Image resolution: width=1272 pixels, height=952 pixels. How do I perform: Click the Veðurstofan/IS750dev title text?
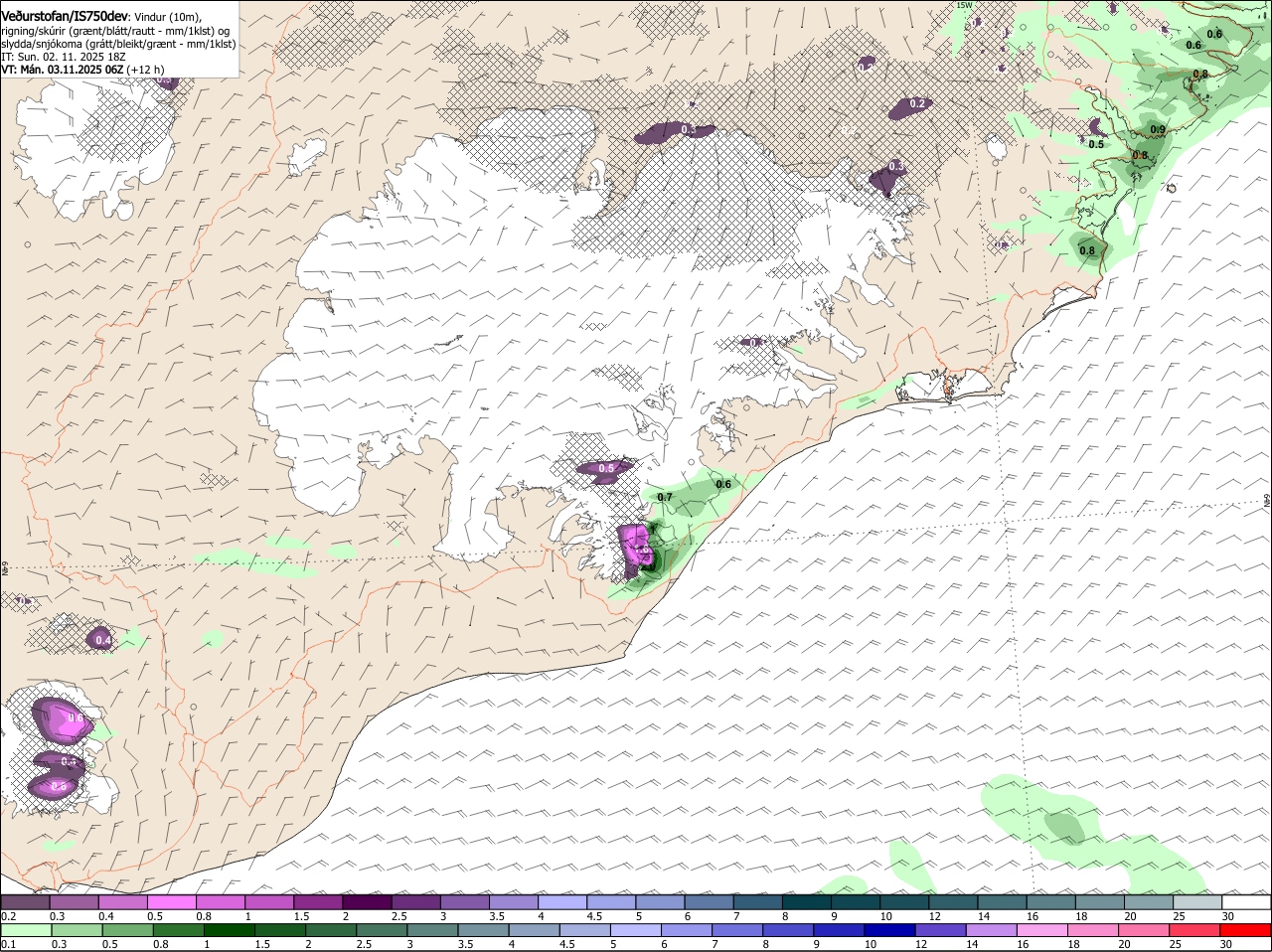coord(65,16)
